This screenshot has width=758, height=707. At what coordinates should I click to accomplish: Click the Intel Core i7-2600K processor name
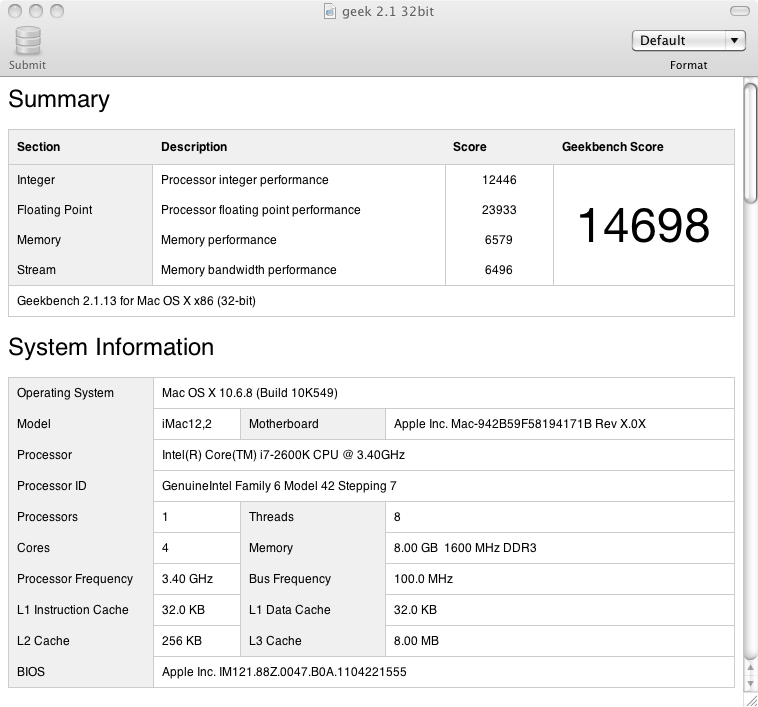point(283,455)
